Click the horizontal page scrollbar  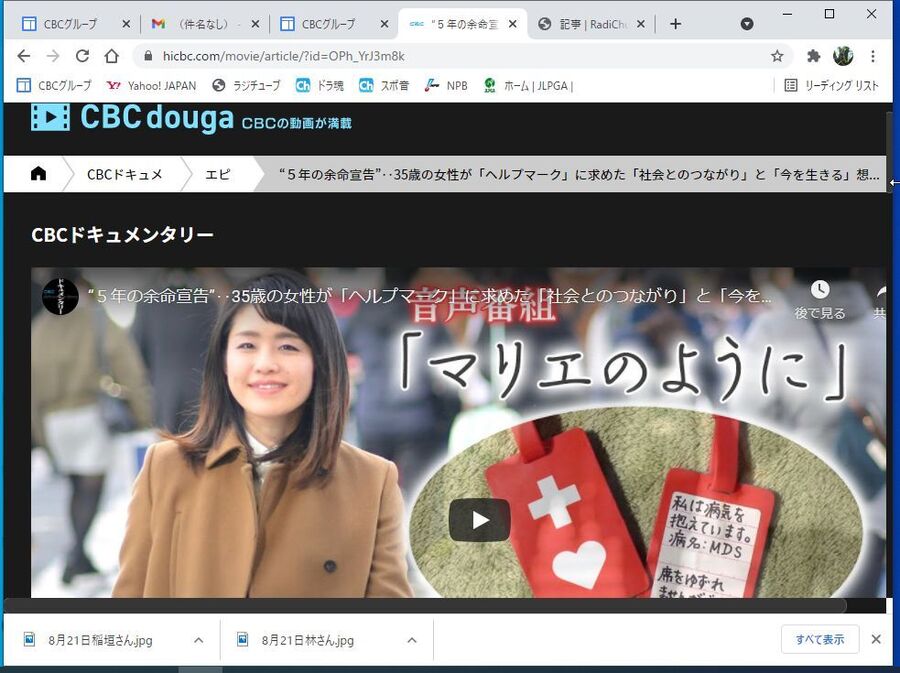click(425, 605)
